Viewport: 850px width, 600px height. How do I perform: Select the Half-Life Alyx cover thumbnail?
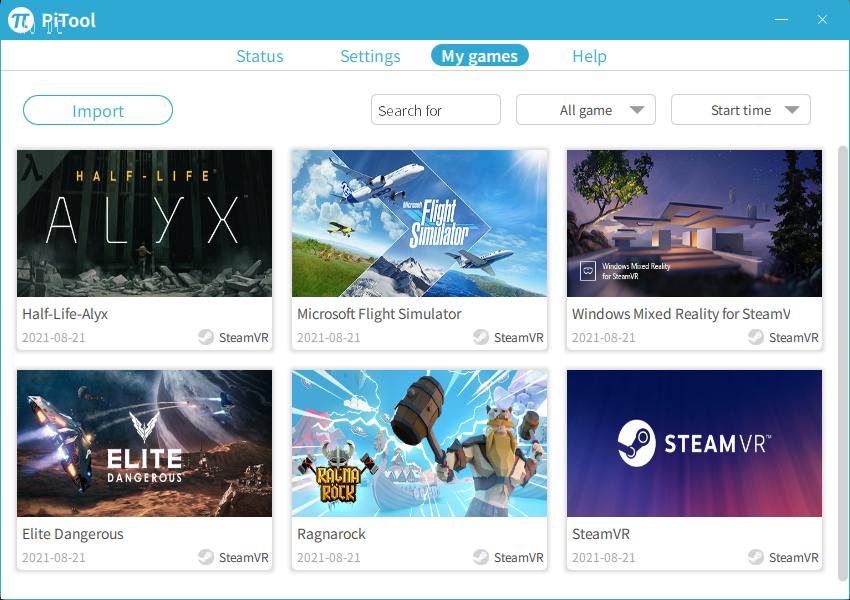point(144,223)
